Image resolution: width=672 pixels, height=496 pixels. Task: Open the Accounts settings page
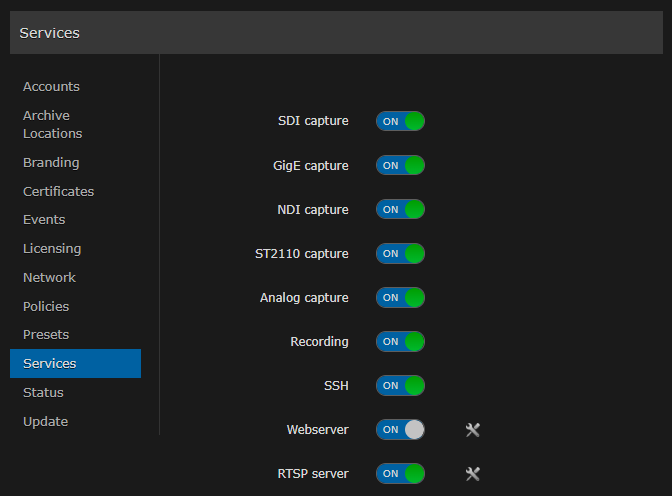pyautogui.click(x=51, y=87)
